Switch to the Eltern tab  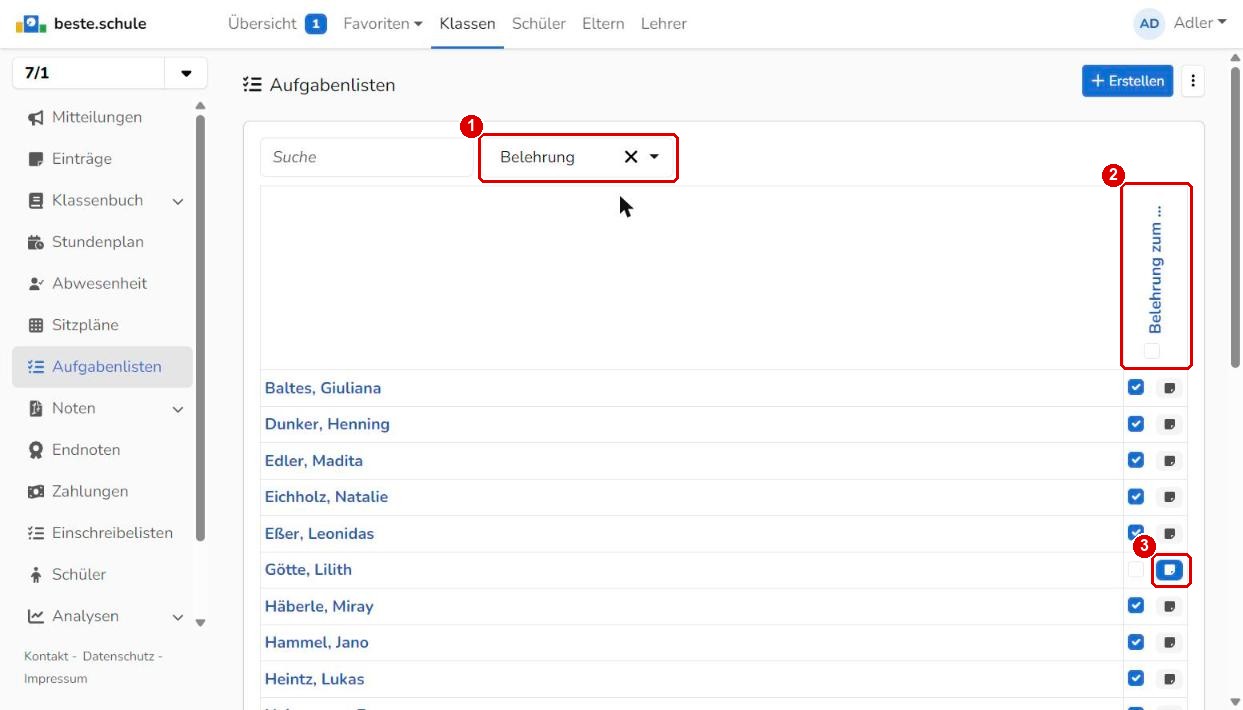coord(603,23)
